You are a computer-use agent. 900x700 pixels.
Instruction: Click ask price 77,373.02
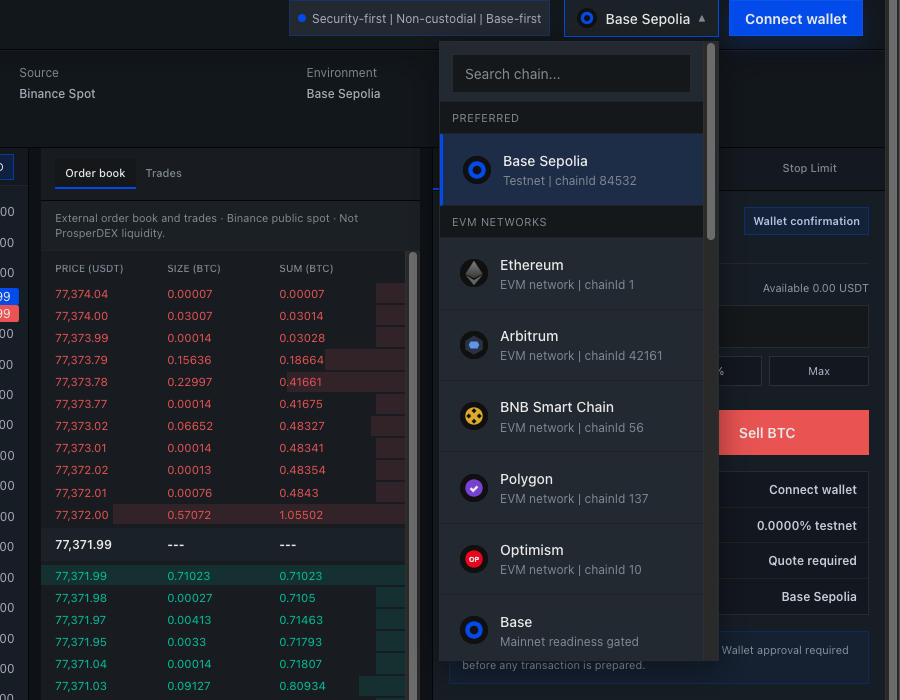coord(82,426)
